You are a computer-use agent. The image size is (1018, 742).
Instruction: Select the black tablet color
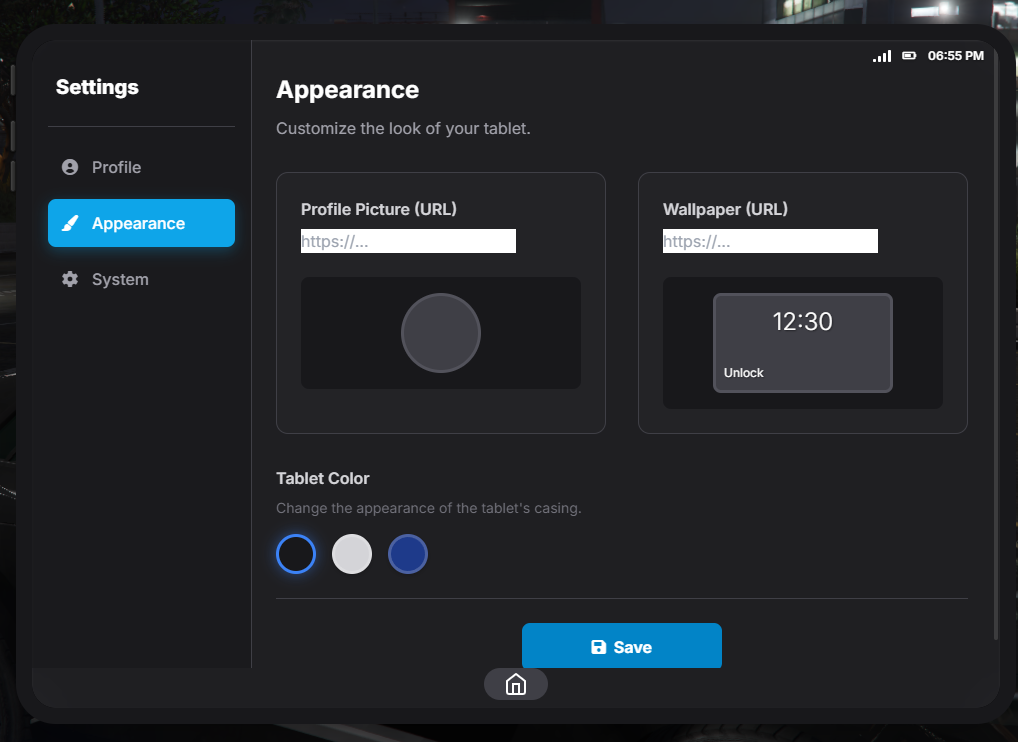pyautogui.click(x=296, y=554)
